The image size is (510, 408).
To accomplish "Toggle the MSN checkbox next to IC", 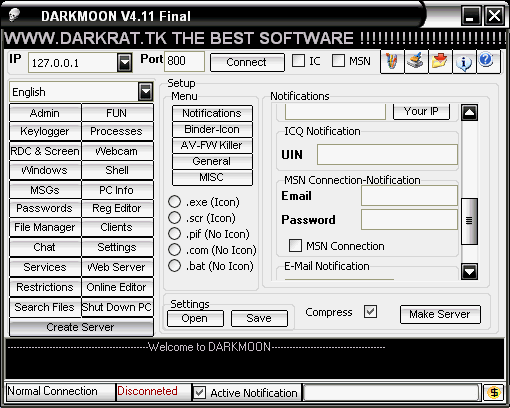I will (338, 61).
